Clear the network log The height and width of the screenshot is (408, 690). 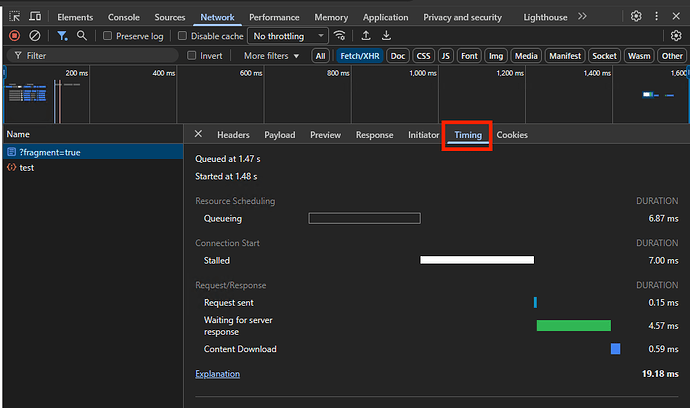[35, 36]
